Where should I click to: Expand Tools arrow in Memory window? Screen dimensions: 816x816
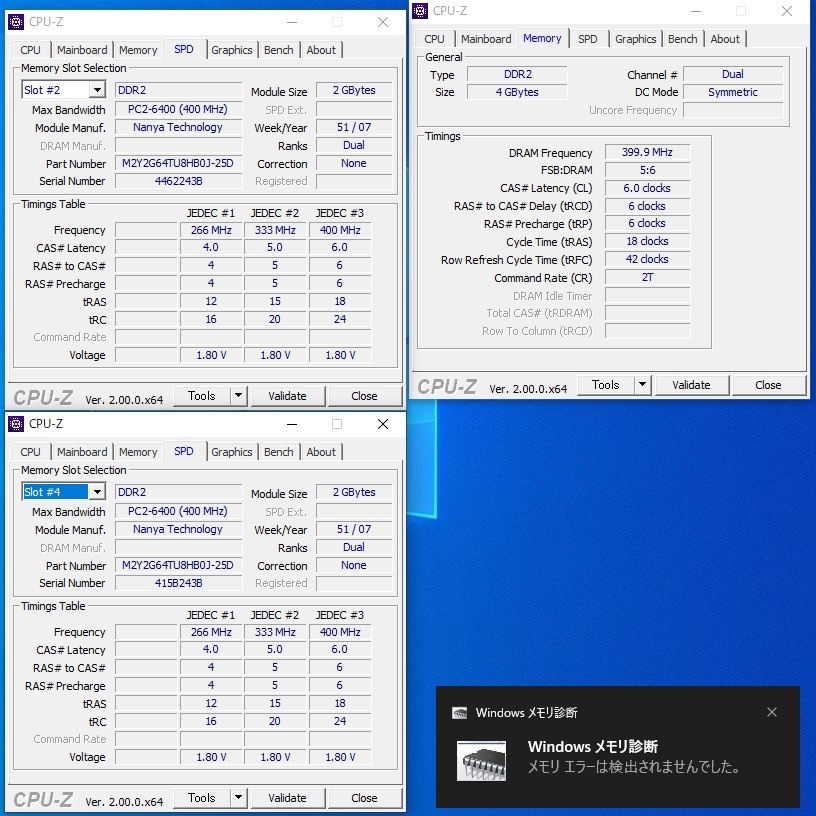click(643, 385)
